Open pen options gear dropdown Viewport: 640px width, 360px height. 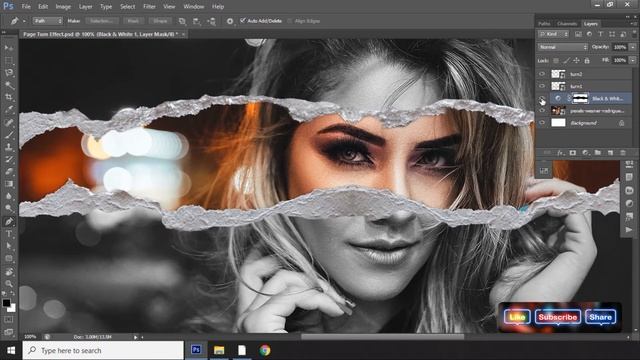[230, 21]
